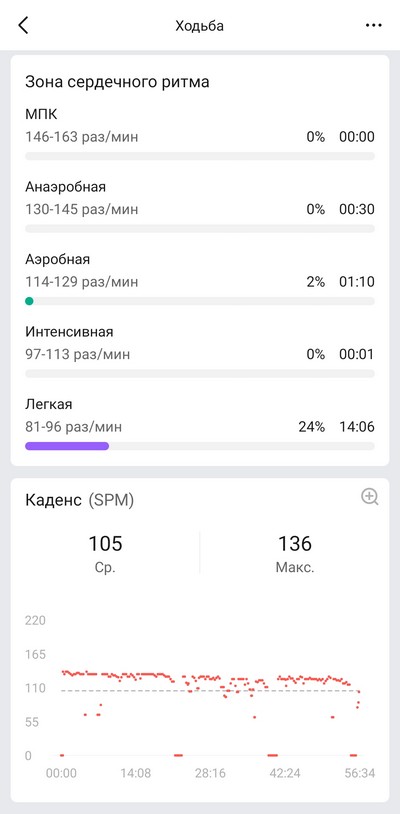Tap the back arrow icon

tap(23, 25)
